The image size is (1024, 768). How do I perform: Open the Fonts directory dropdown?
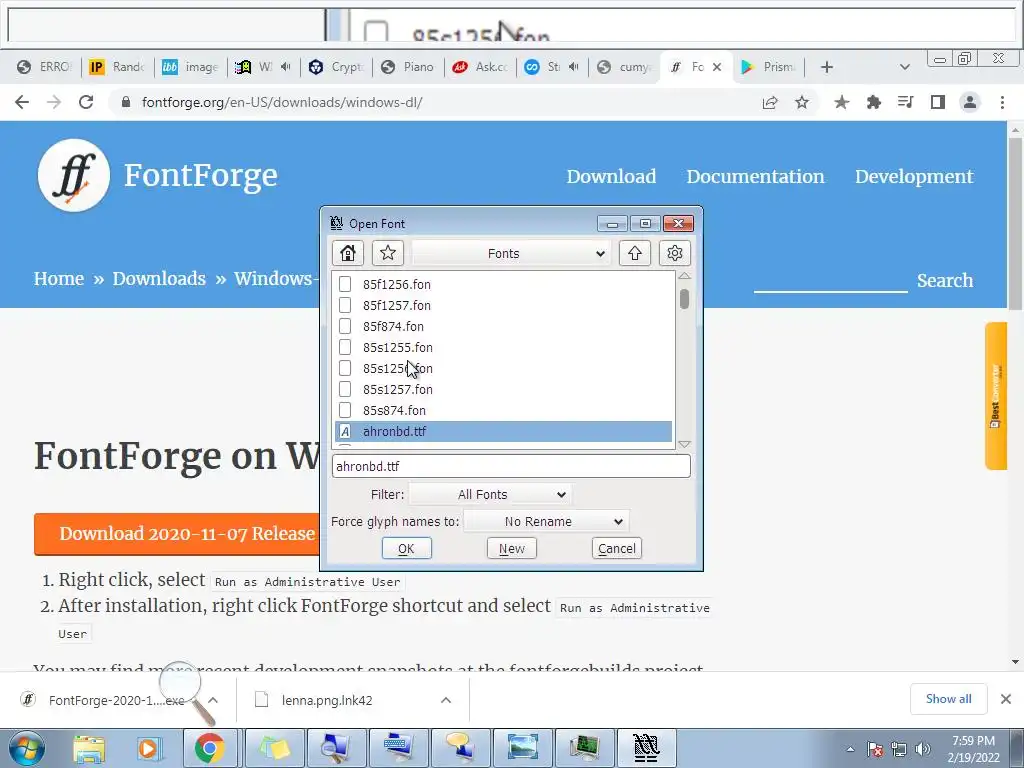(511, 253)
